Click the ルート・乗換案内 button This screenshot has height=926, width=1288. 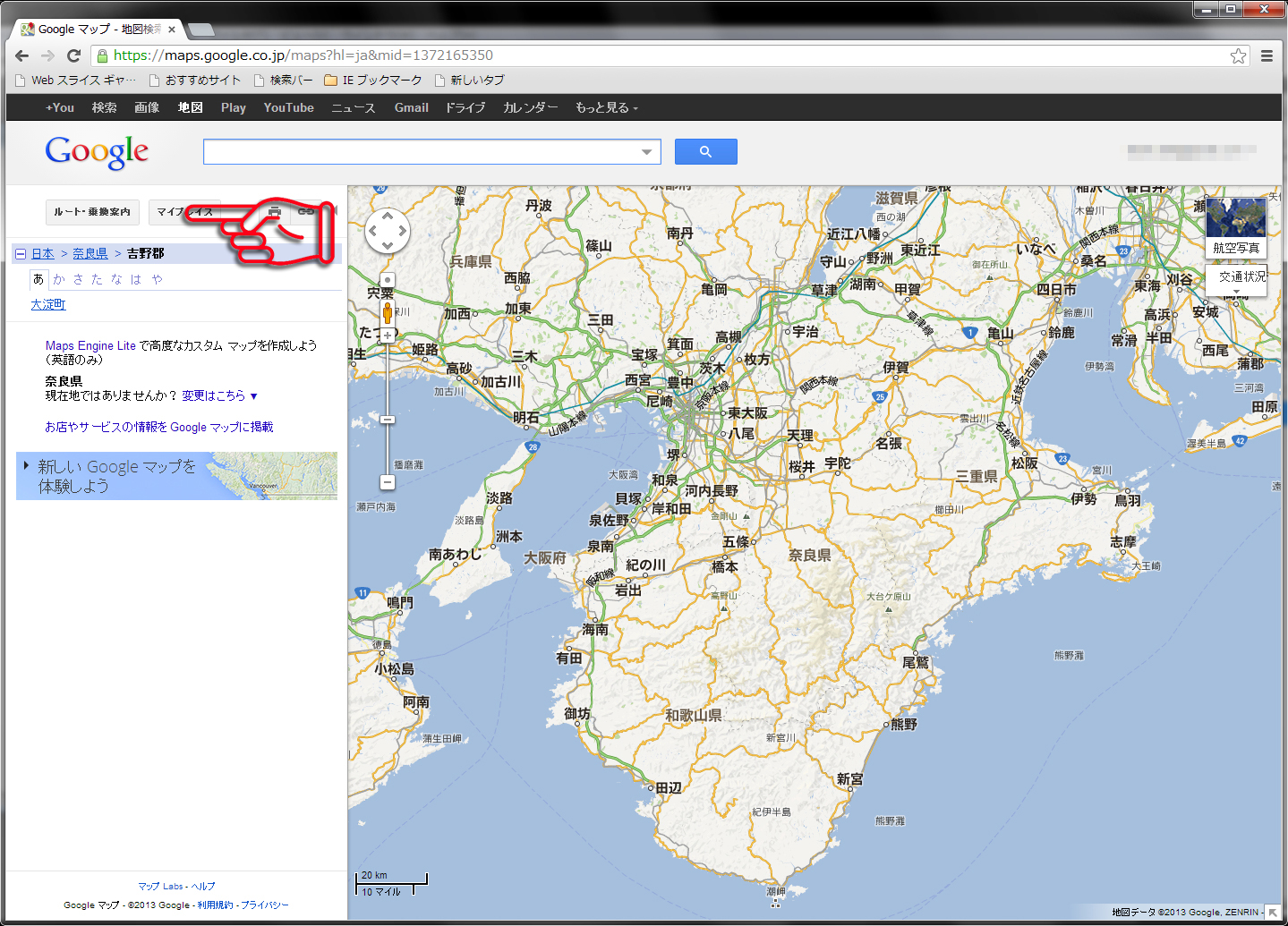pos(92,212)
